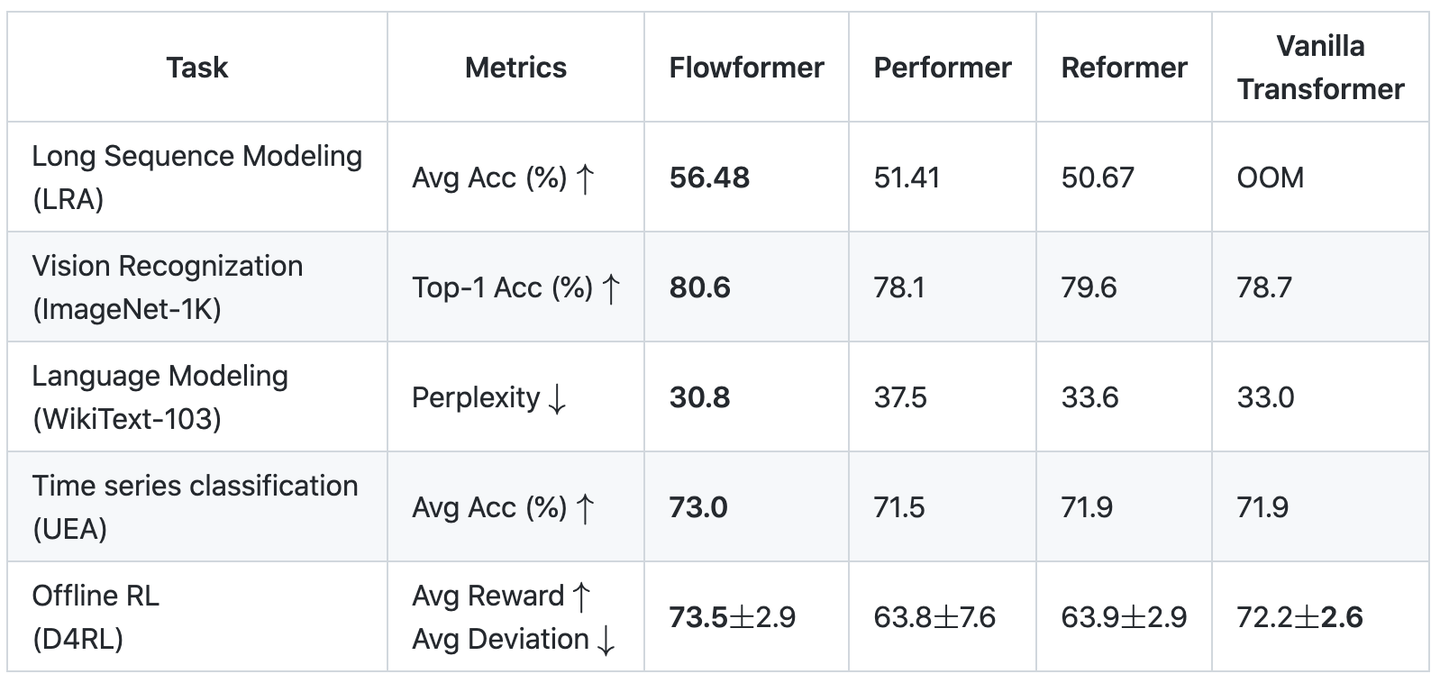1440x683 pixels.
Task: Click the Top-1 Acc (%) metric cell
Action: tap(516, 288)
